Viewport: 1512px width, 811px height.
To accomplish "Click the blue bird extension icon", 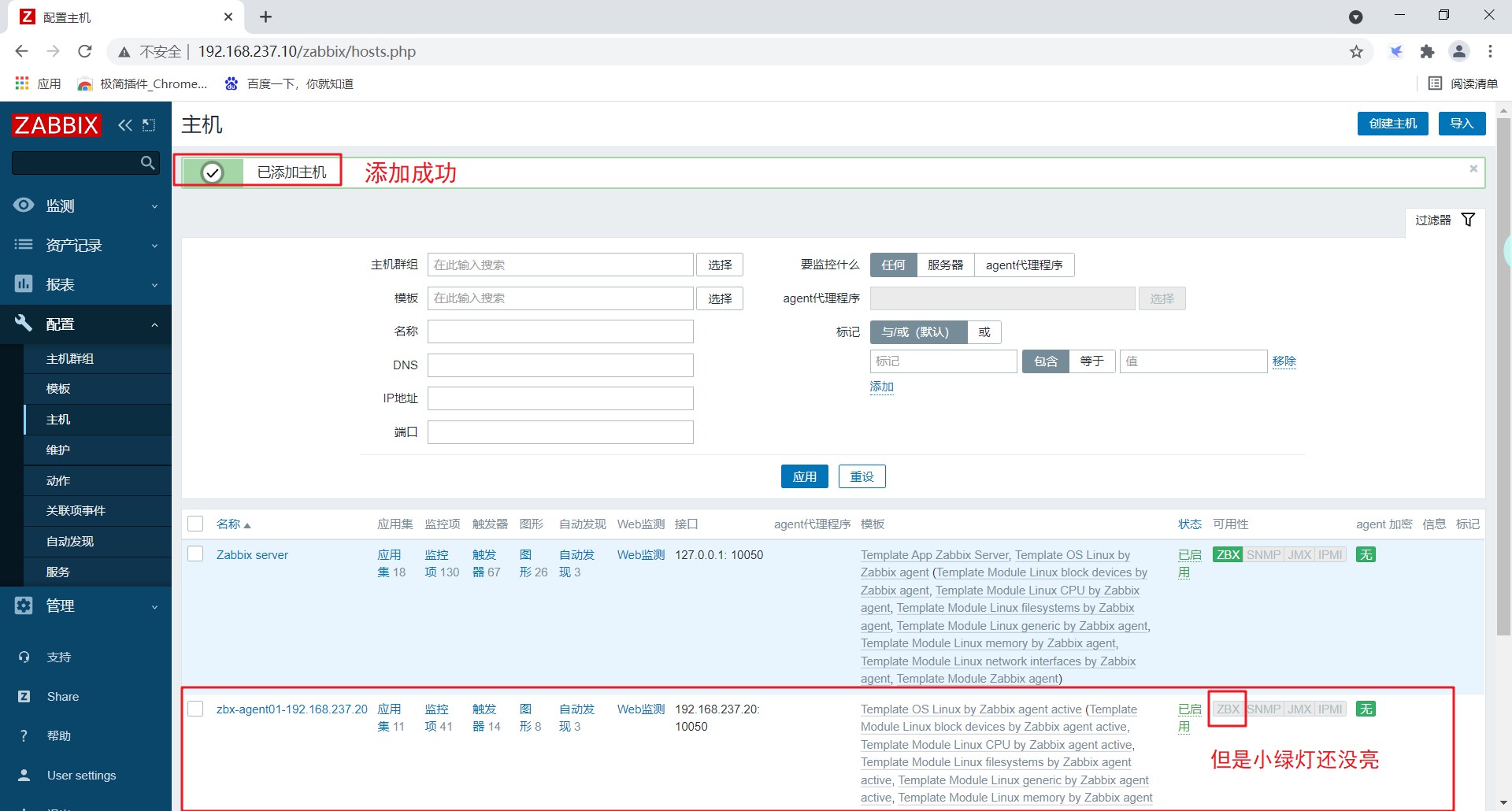I will coord(1395,52).
